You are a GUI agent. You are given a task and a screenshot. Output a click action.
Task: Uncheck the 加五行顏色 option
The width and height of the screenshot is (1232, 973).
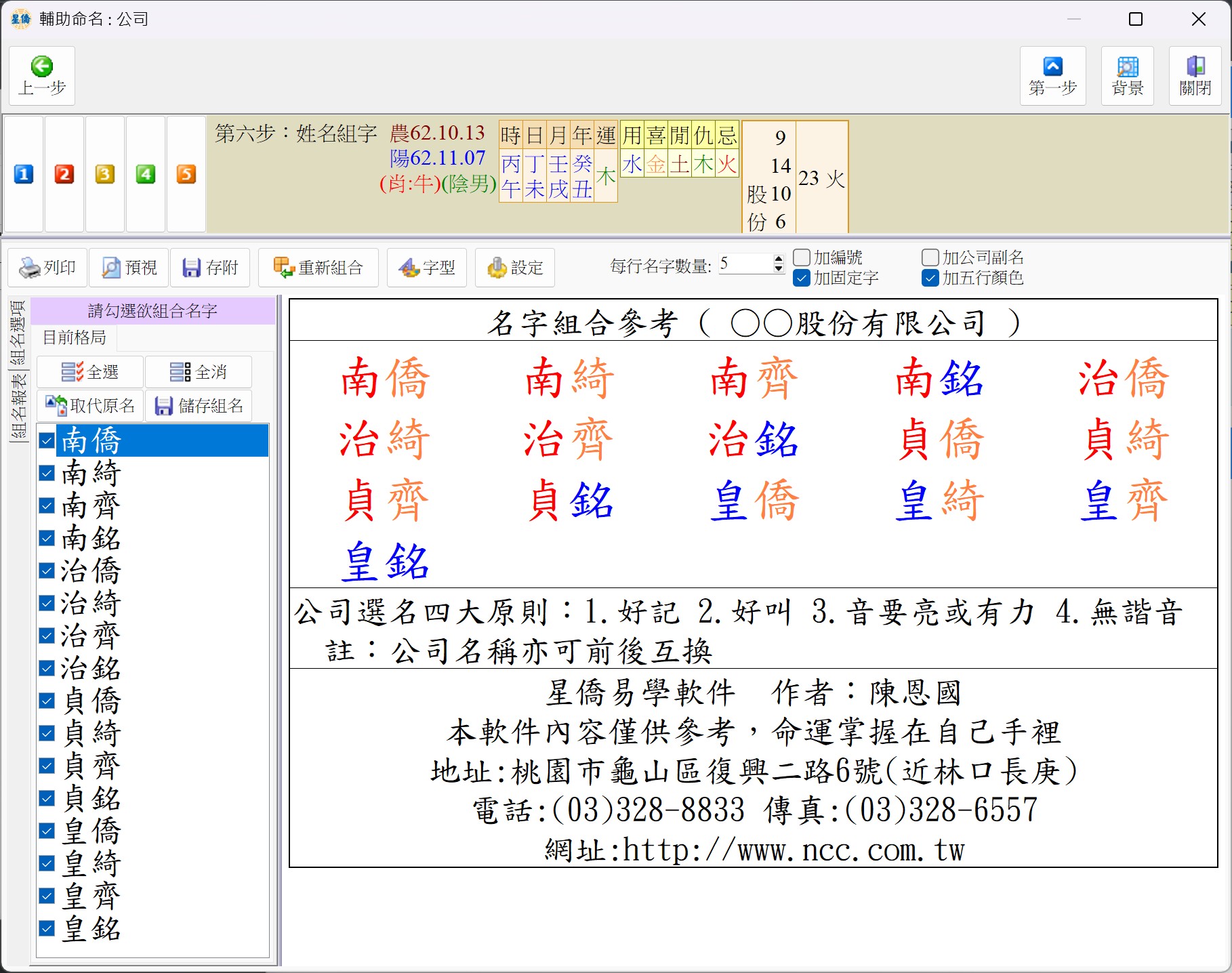coord(930,278)
